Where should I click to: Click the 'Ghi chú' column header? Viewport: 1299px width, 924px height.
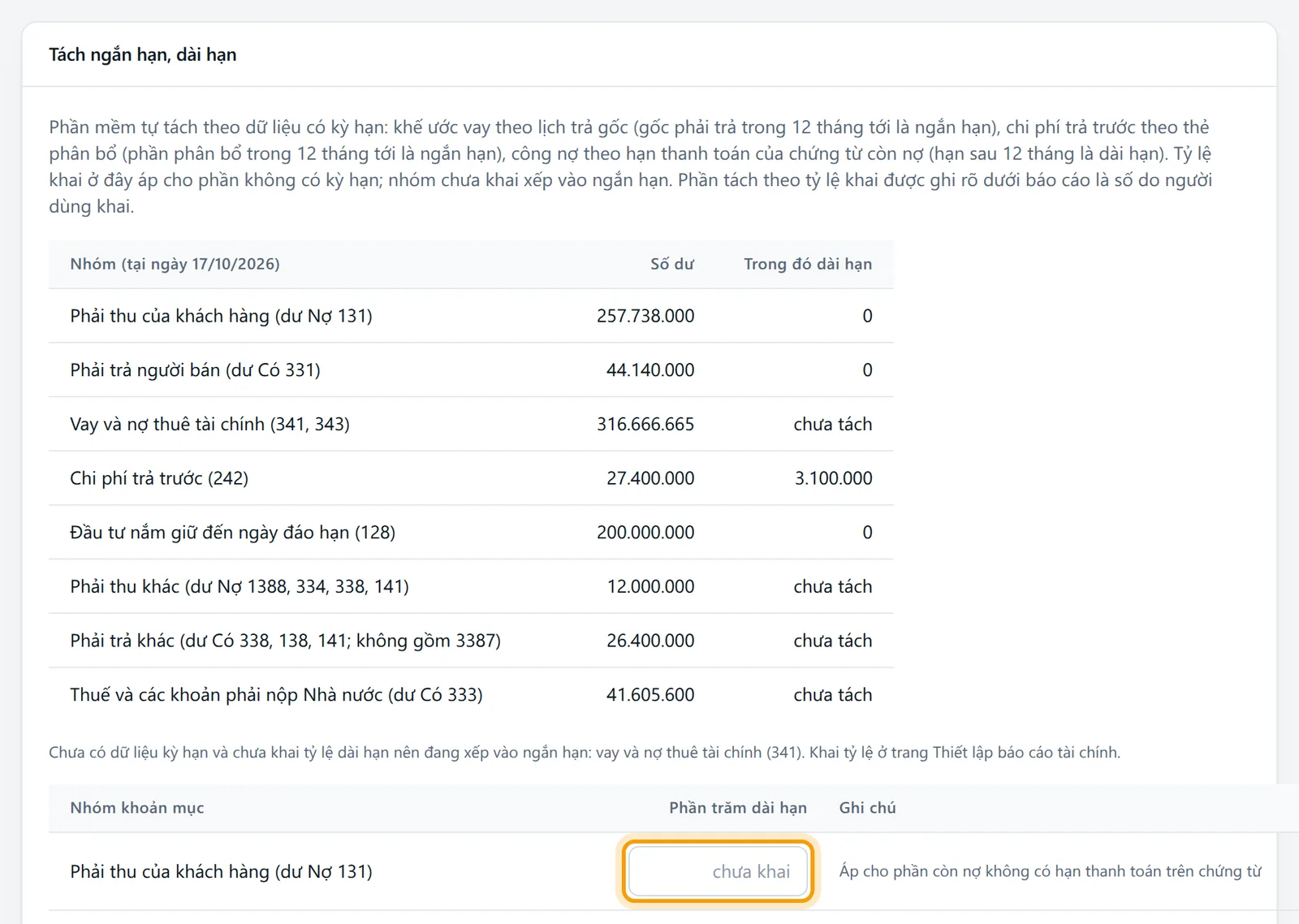pyautogui.click(x=868, y=808)
